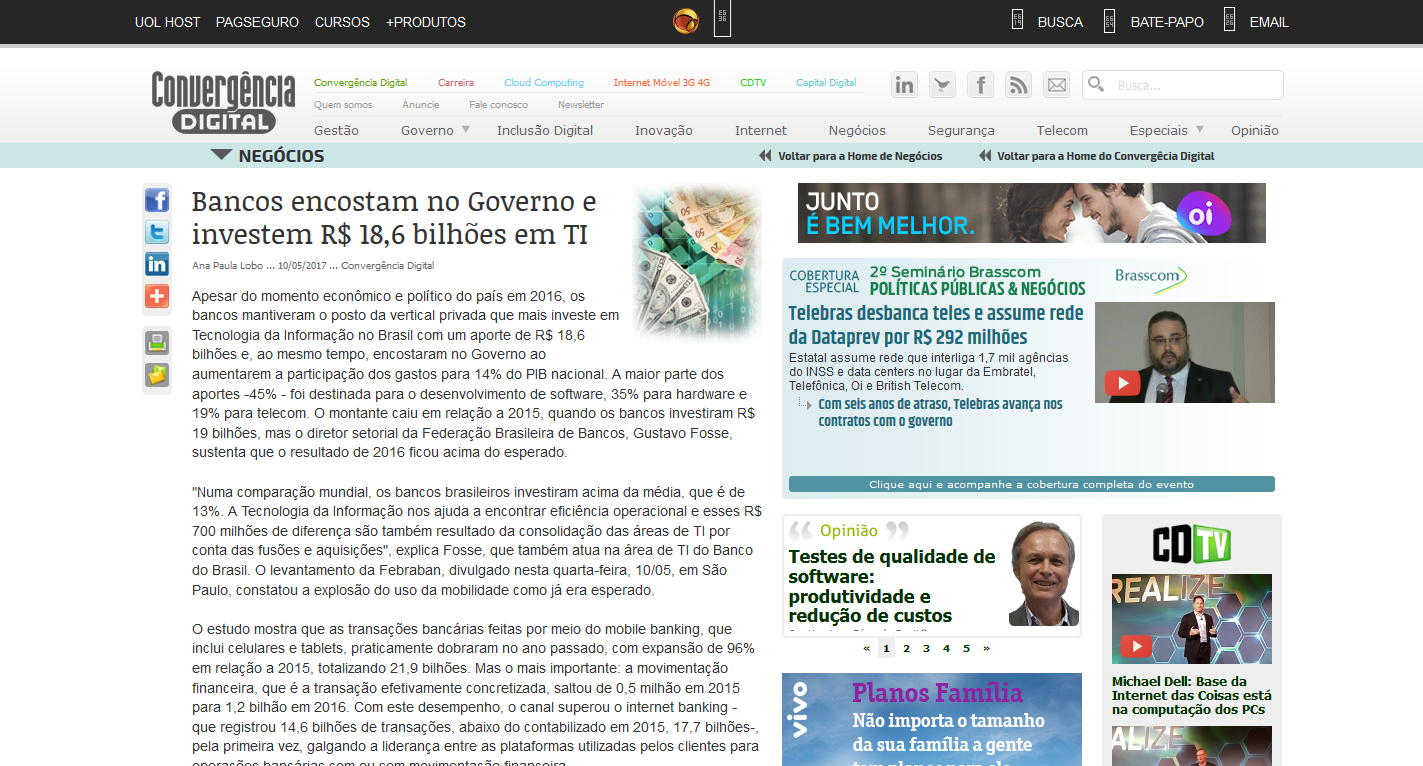
Task: Open UOL logo in top bar
Action: click(686, 21)
